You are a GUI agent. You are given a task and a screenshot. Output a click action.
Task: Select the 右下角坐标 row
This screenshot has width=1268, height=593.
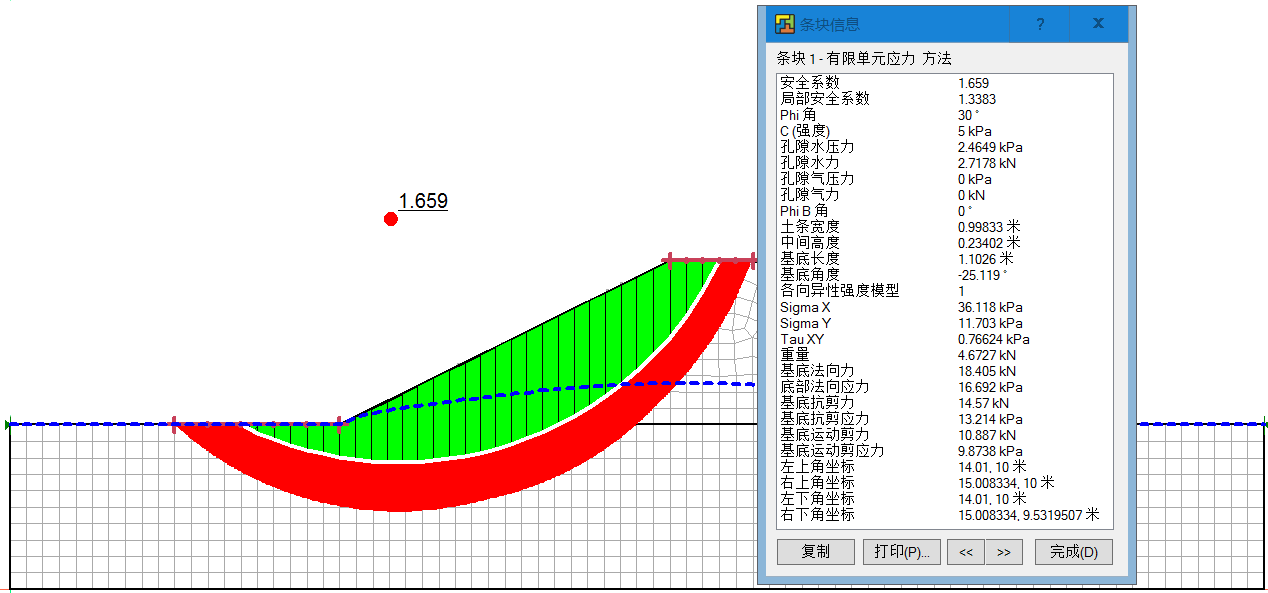944,515
